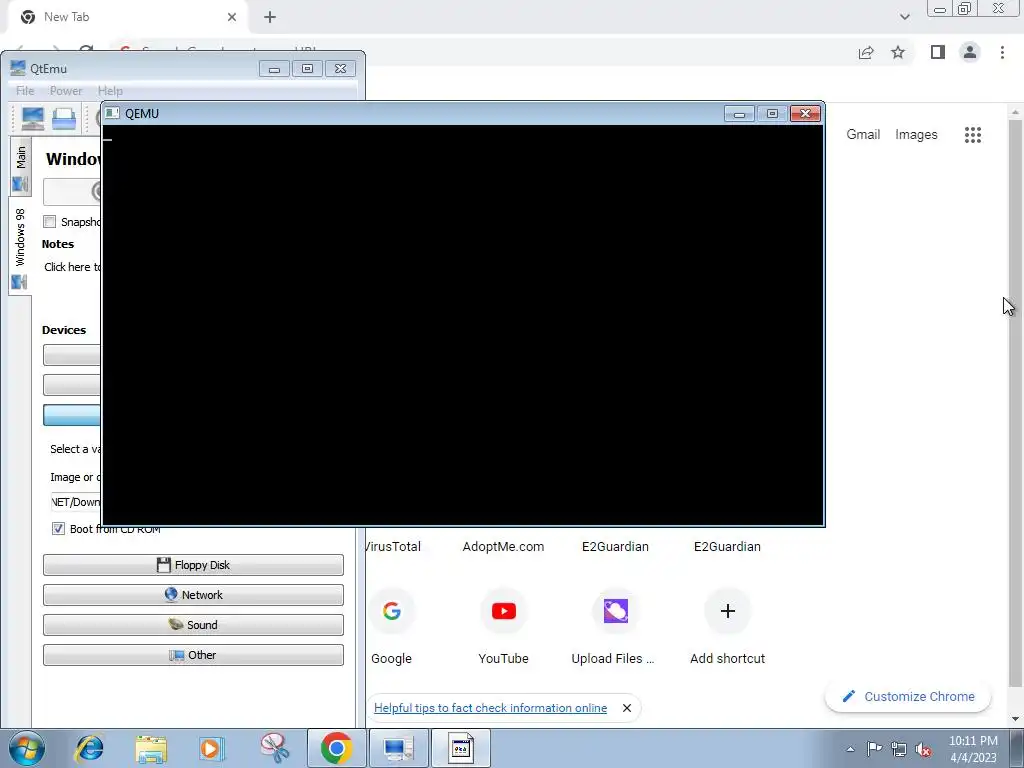Dismiss the fact check tip with X
This screenshot has height=768, width=1024.
pos(627,708)
